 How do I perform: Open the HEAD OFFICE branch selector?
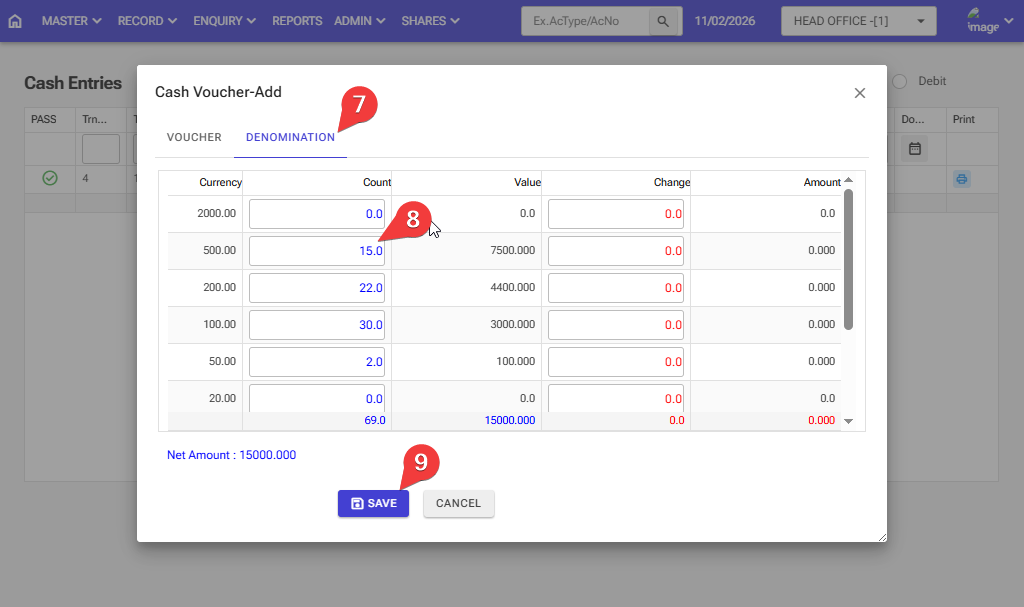[858, 21]
